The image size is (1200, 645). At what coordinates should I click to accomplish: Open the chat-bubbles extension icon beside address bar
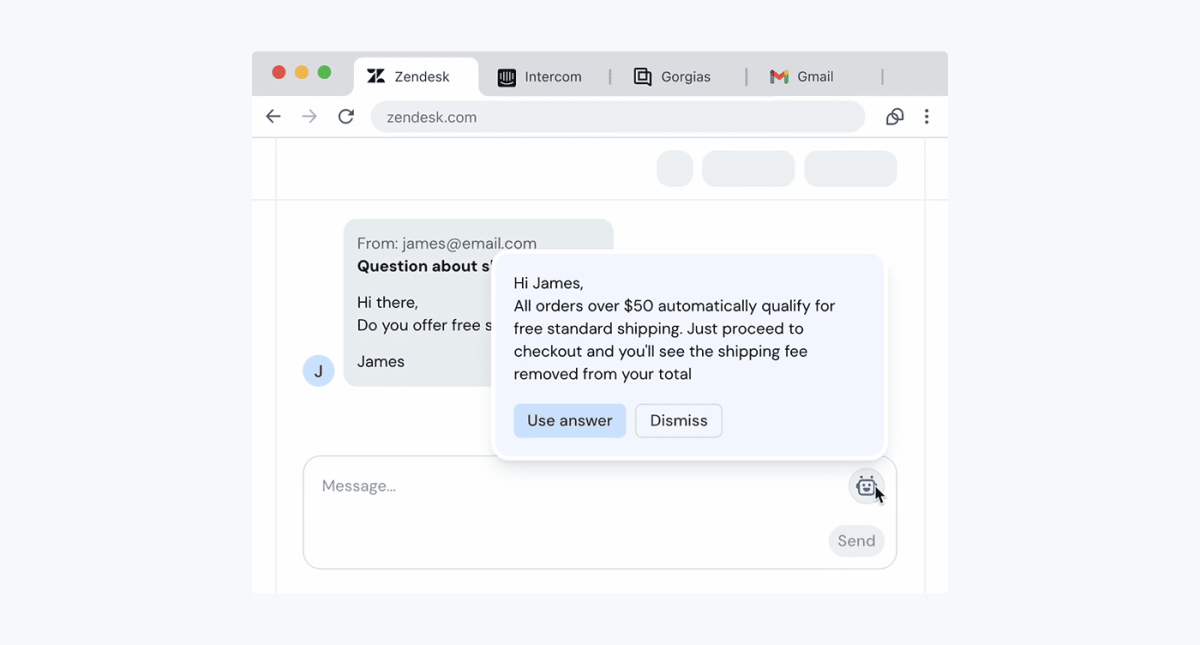(x=894, y=116)
